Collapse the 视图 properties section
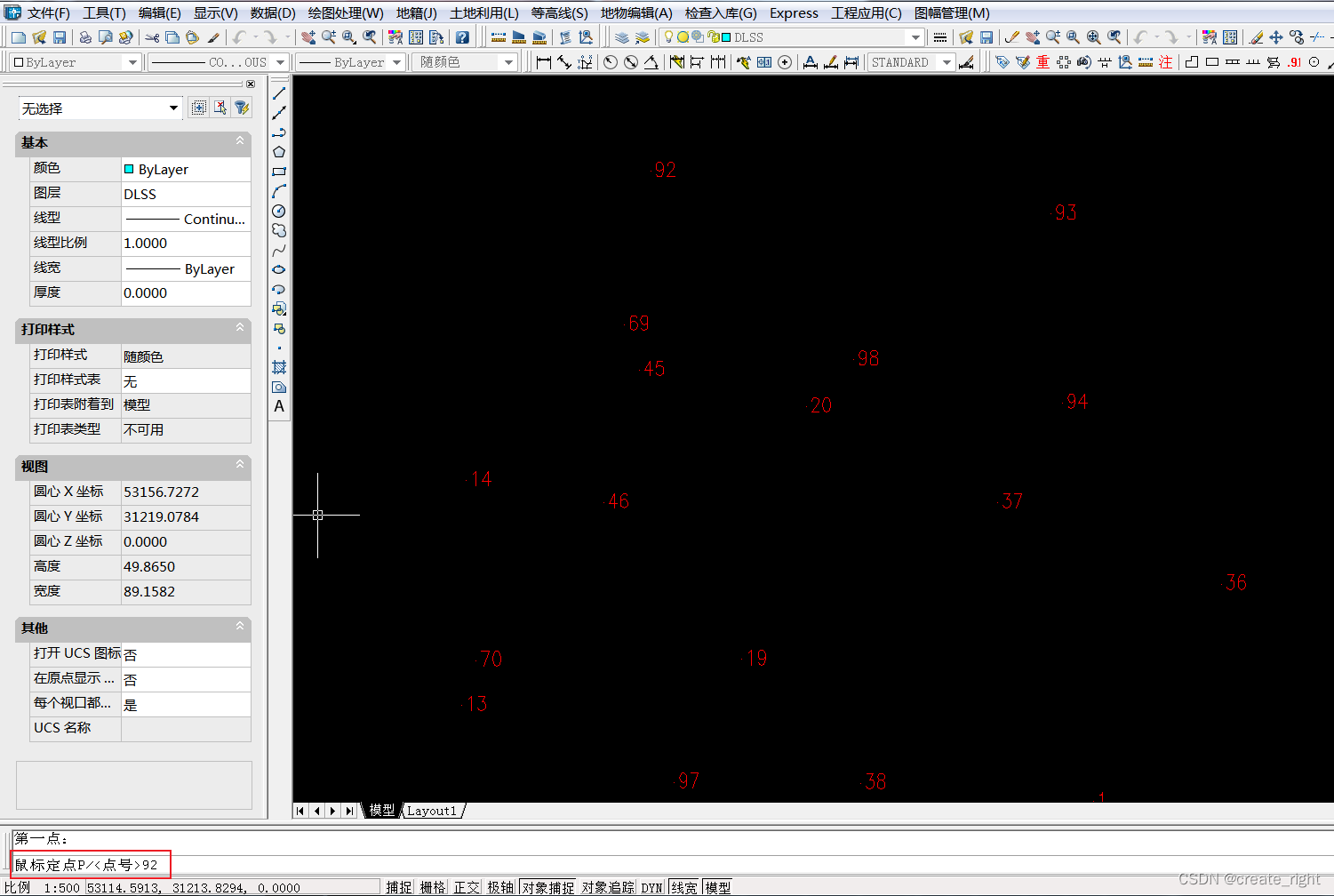This screenshot has height=896, width=1334. pyautogui.click(x=240, y=465)
